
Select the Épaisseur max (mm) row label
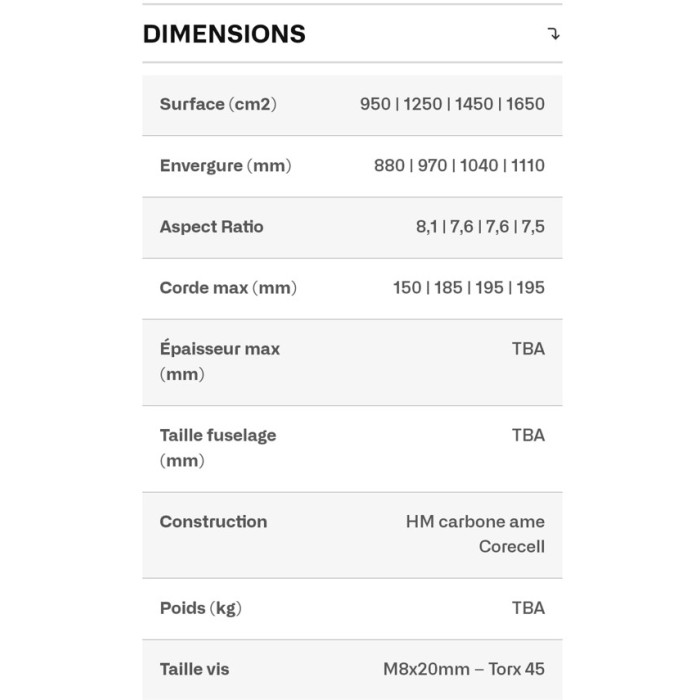pyautogui.click(x=220, y=361)
